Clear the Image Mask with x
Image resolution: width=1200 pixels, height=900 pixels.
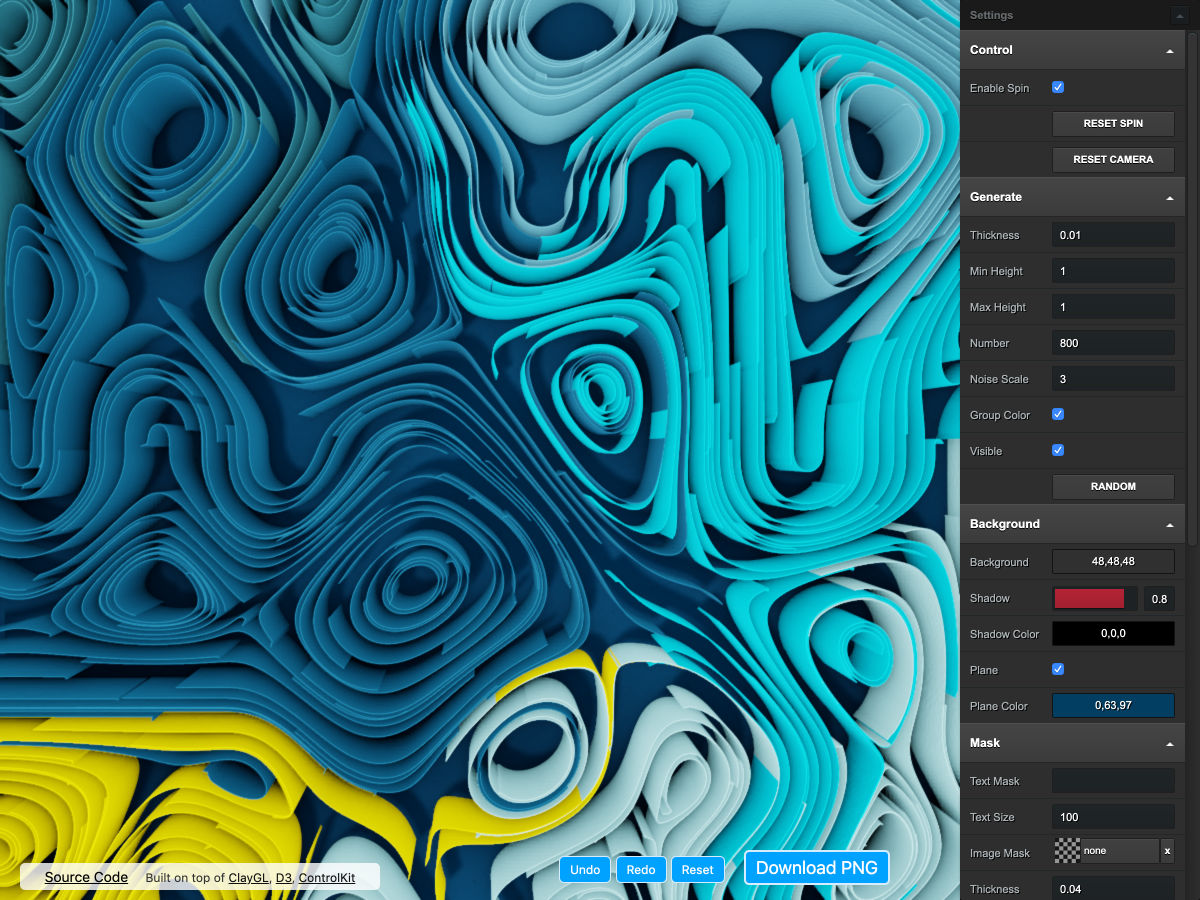click(1167, 851)
